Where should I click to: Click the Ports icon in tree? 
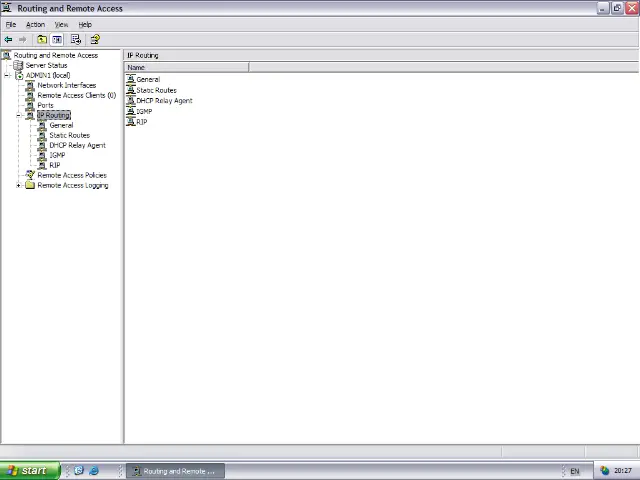[30, 105]
